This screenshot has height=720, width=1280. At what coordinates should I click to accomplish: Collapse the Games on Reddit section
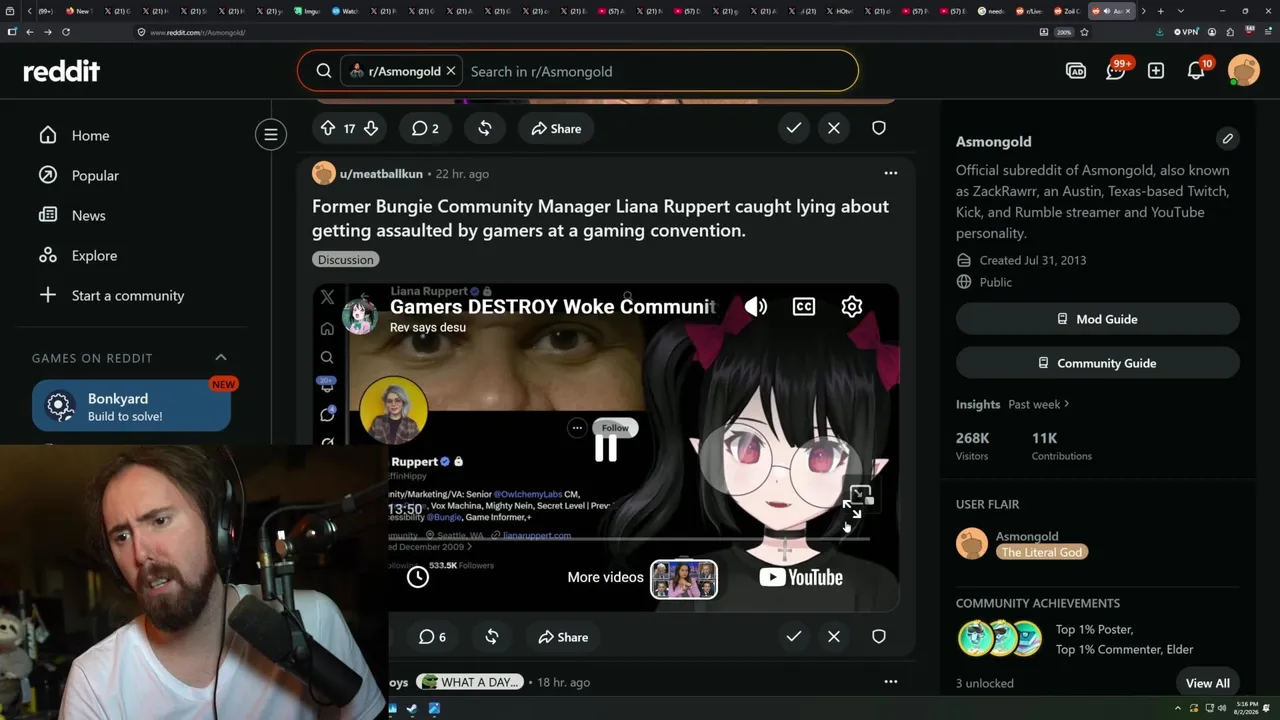(x=221, y=357)
